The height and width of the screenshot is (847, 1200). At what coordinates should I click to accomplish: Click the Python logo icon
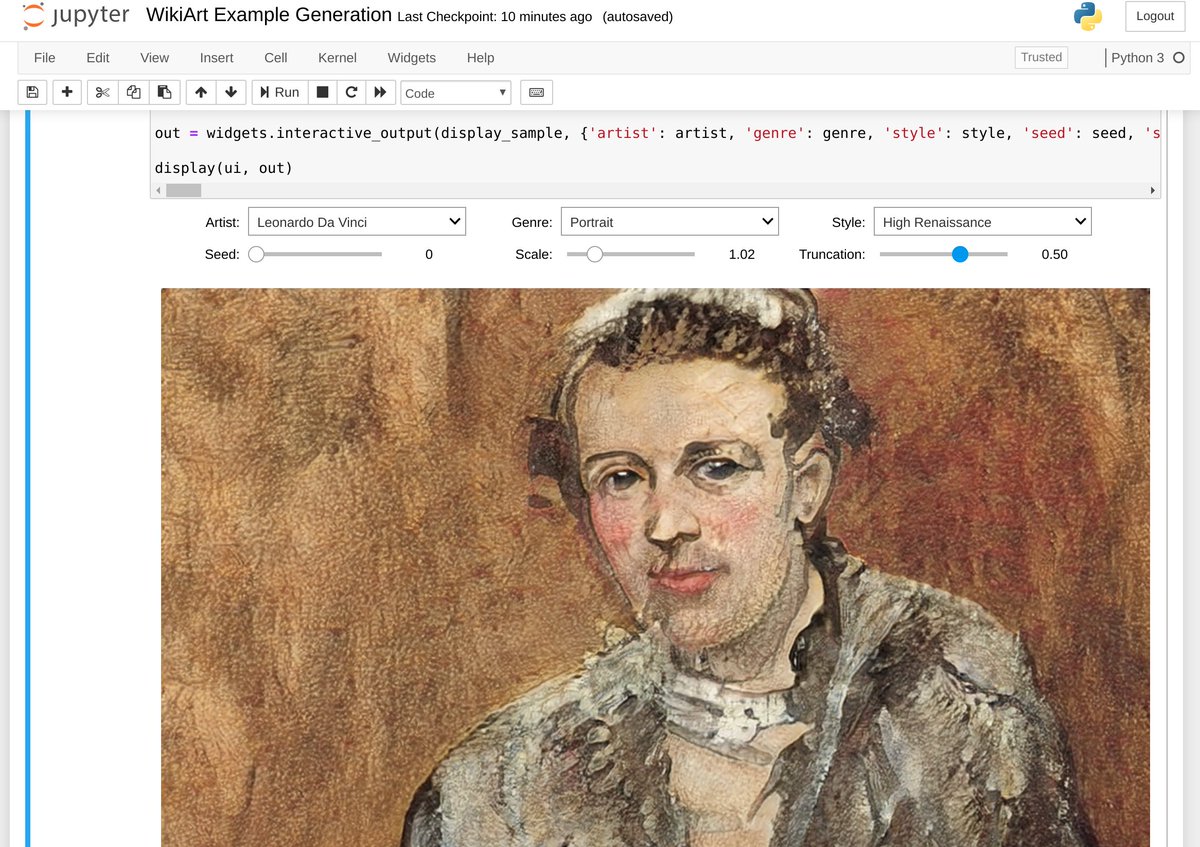pos(1087,16)
